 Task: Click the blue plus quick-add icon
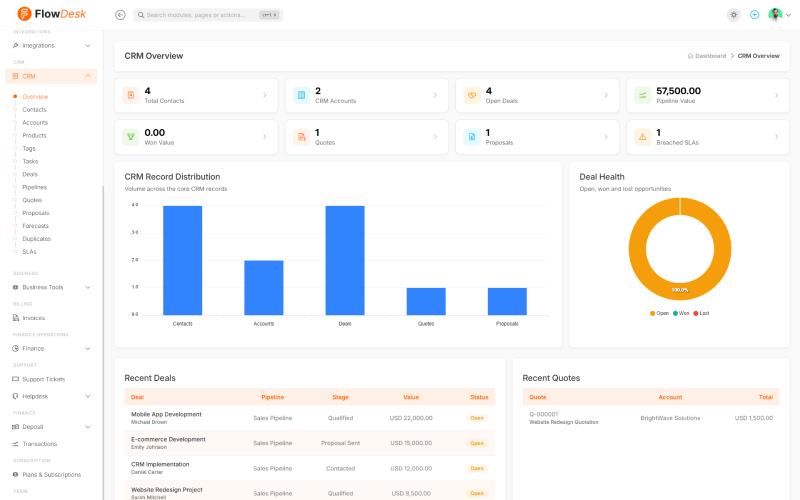click(x=755, y=15)
